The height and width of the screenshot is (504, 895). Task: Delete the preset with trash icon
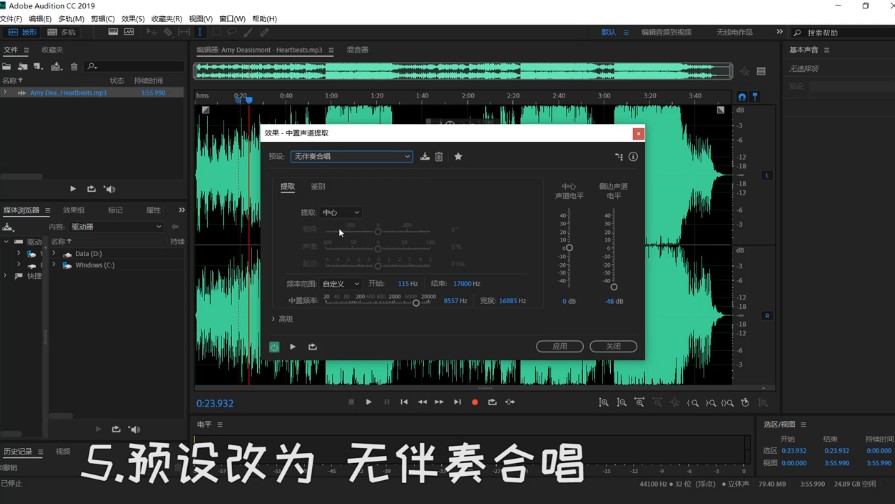[x=438, y=157]
